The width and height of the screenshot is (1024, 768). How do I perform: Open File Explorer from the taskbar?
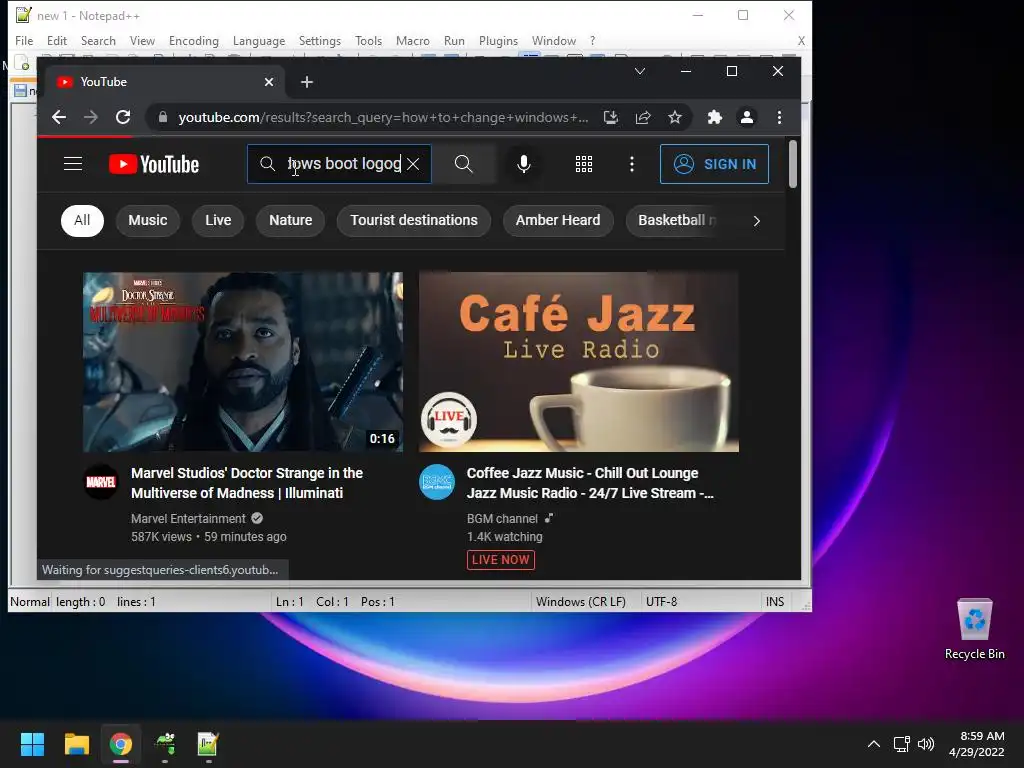tap(76, 744)
